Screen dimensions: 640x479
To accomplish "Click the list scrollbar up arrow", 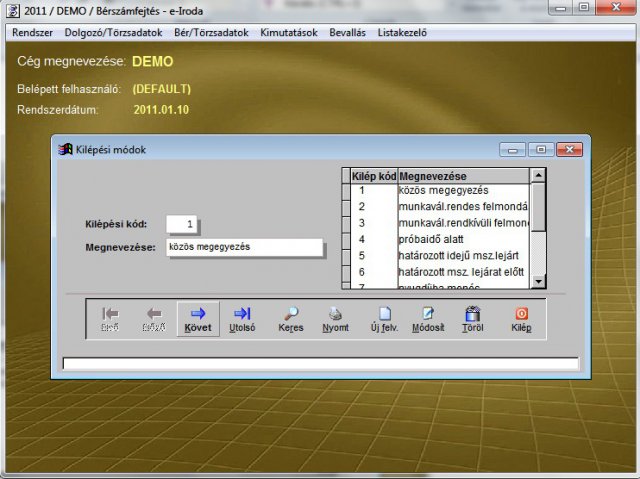I will point(538,175).
